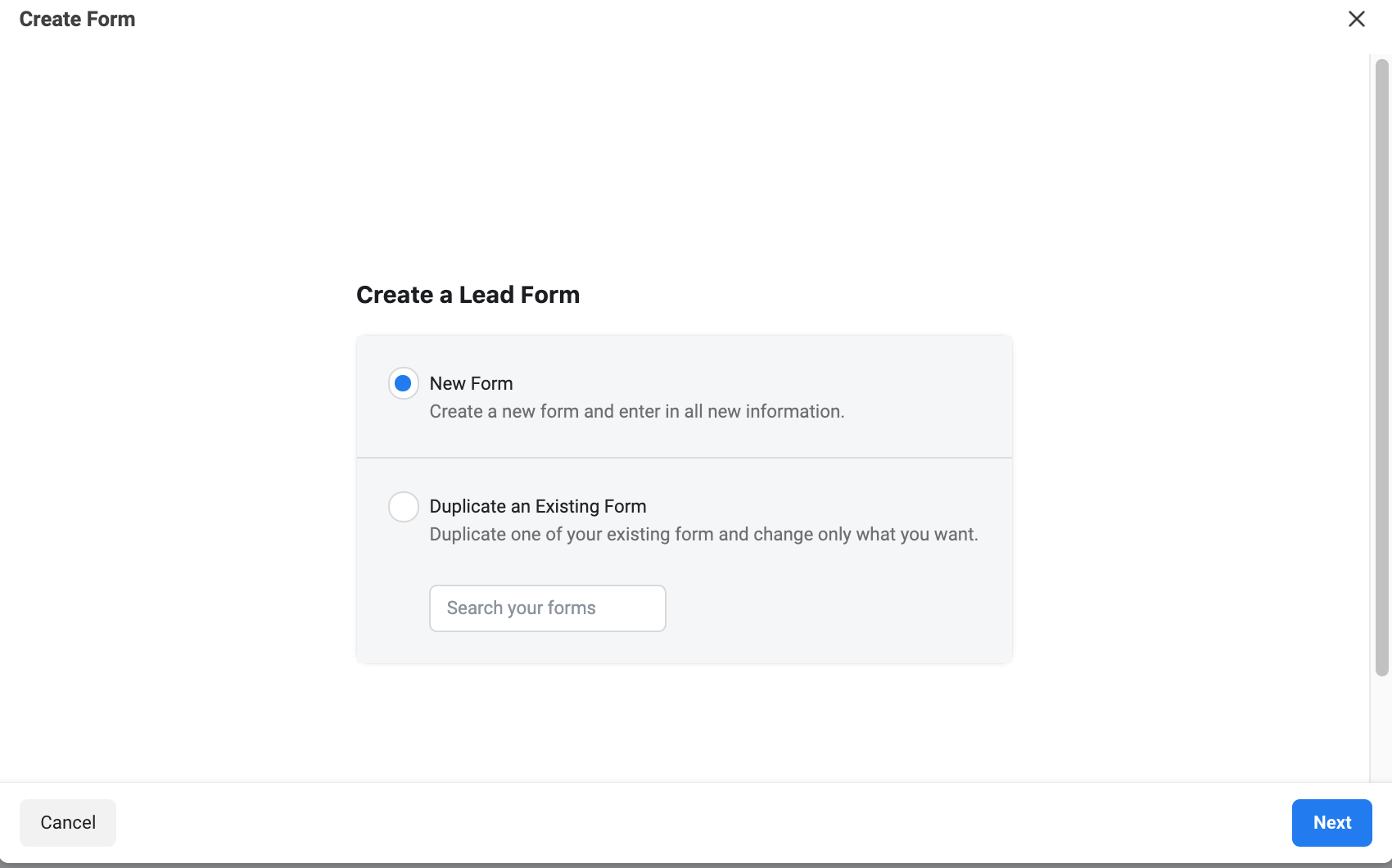Select the Duplicate an Existing Form radio

[x=403, y=507]
